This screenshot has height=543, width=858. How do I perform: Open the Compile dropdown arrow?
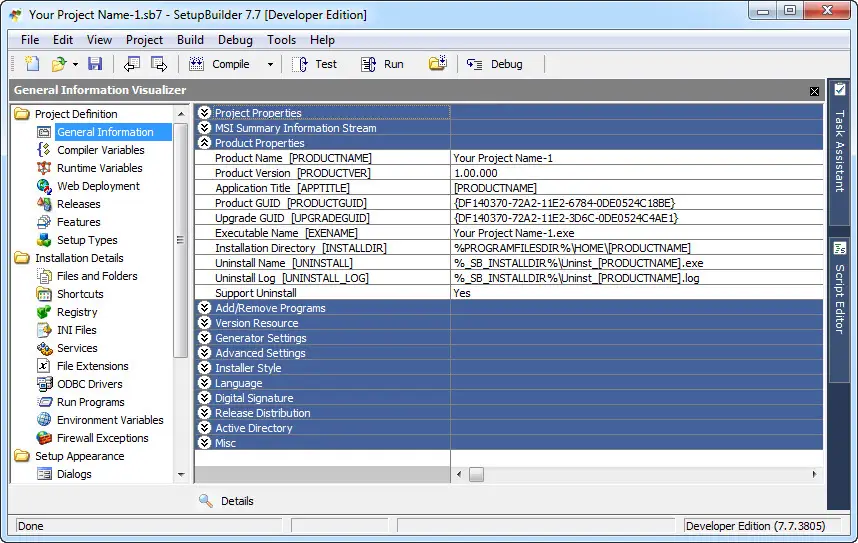pyautogui.click(x=270, y=64)
